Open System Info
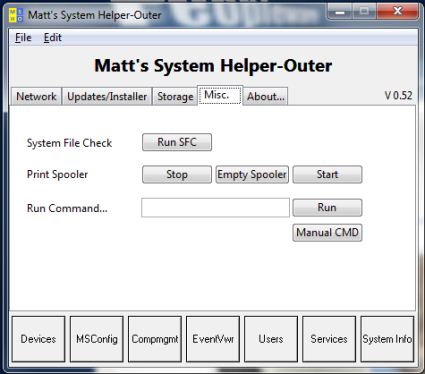 pos(387,339)
